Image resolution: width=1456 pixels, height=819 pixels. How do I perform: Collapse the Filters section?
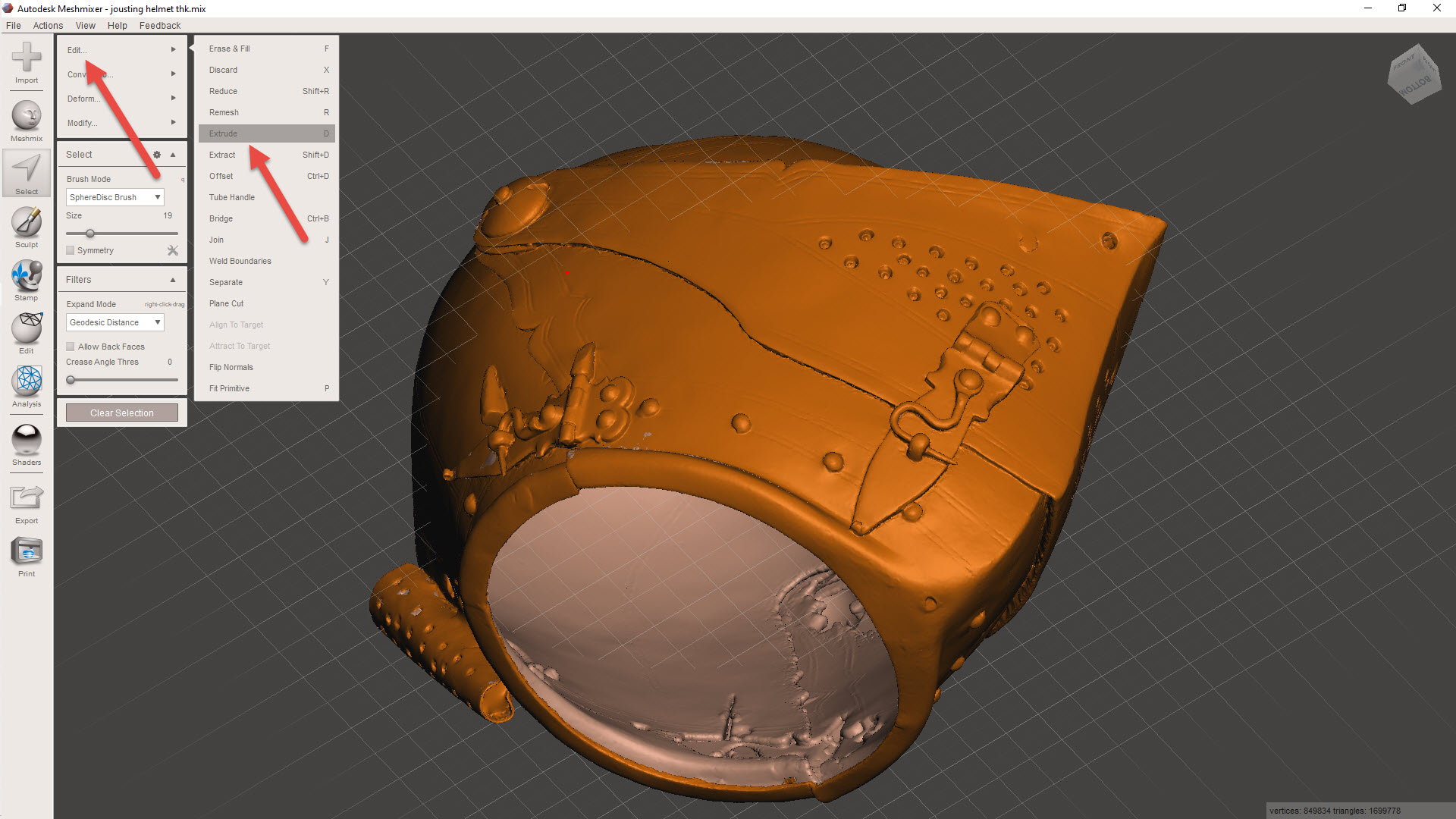tap(173, 280)
